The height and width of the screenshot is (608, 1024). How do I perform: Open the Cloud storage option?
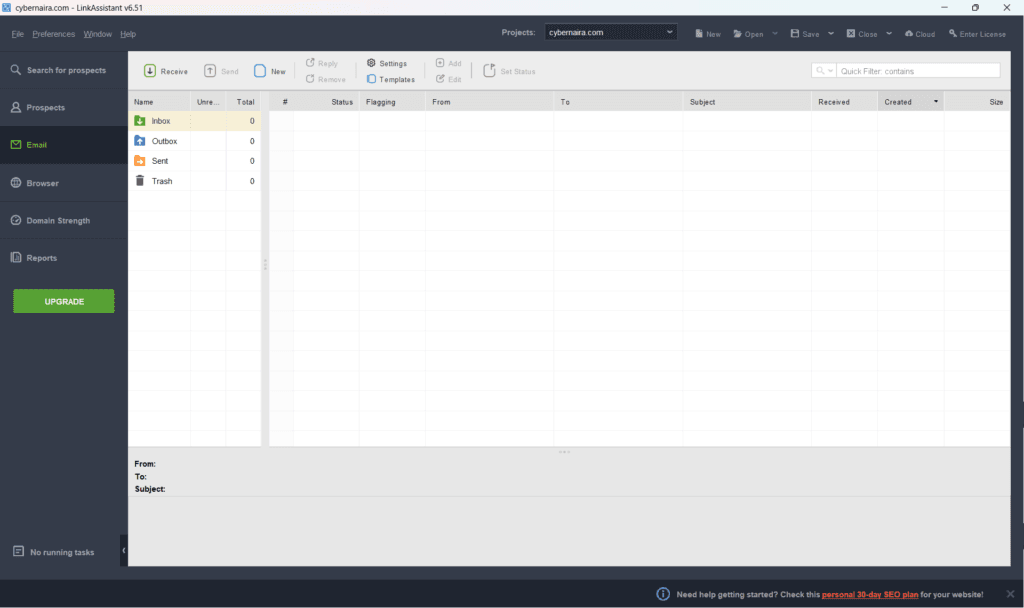tap(920, 34)
